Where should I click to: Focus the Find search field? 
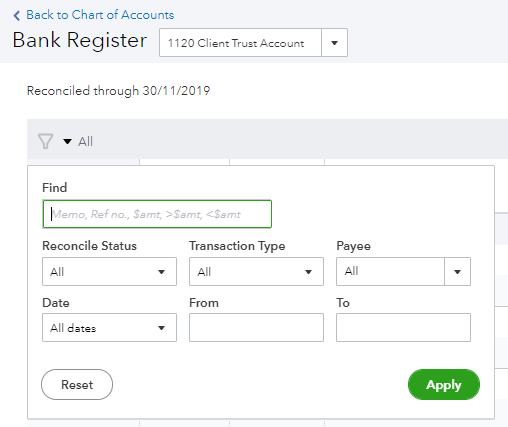[x=157, y=214]
